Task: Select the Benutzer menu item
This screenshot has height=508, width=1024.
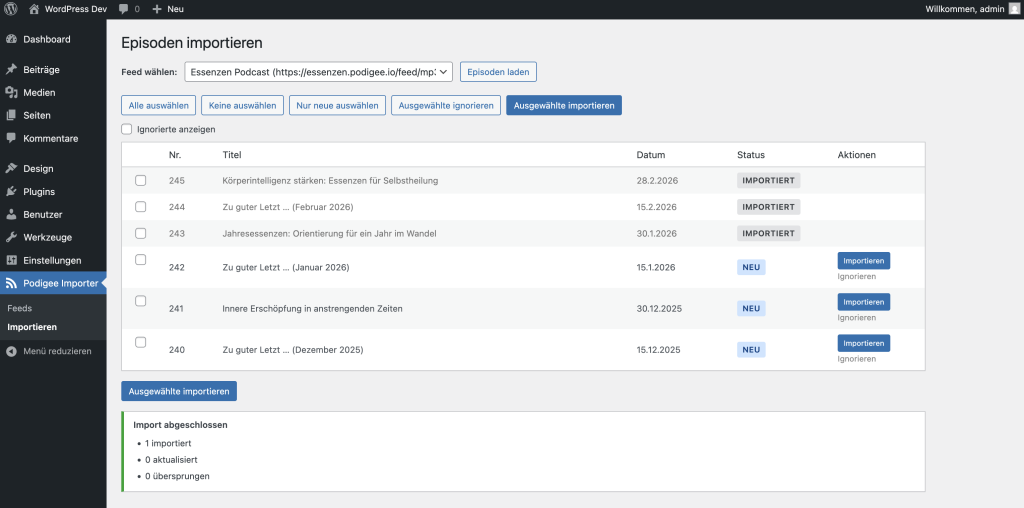Action: pos(42,214)
